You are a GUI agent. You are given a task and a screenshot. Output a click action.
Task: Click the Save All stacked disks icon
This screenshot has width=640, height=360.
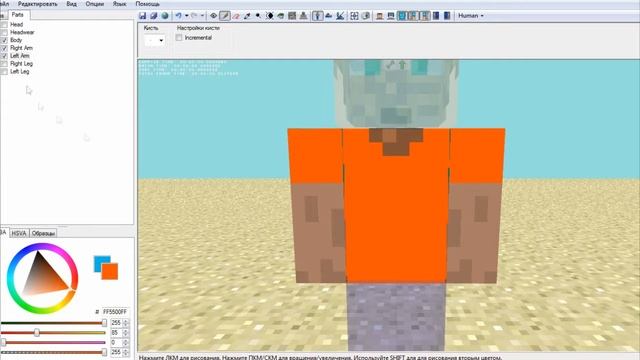[x=153, y=16]
